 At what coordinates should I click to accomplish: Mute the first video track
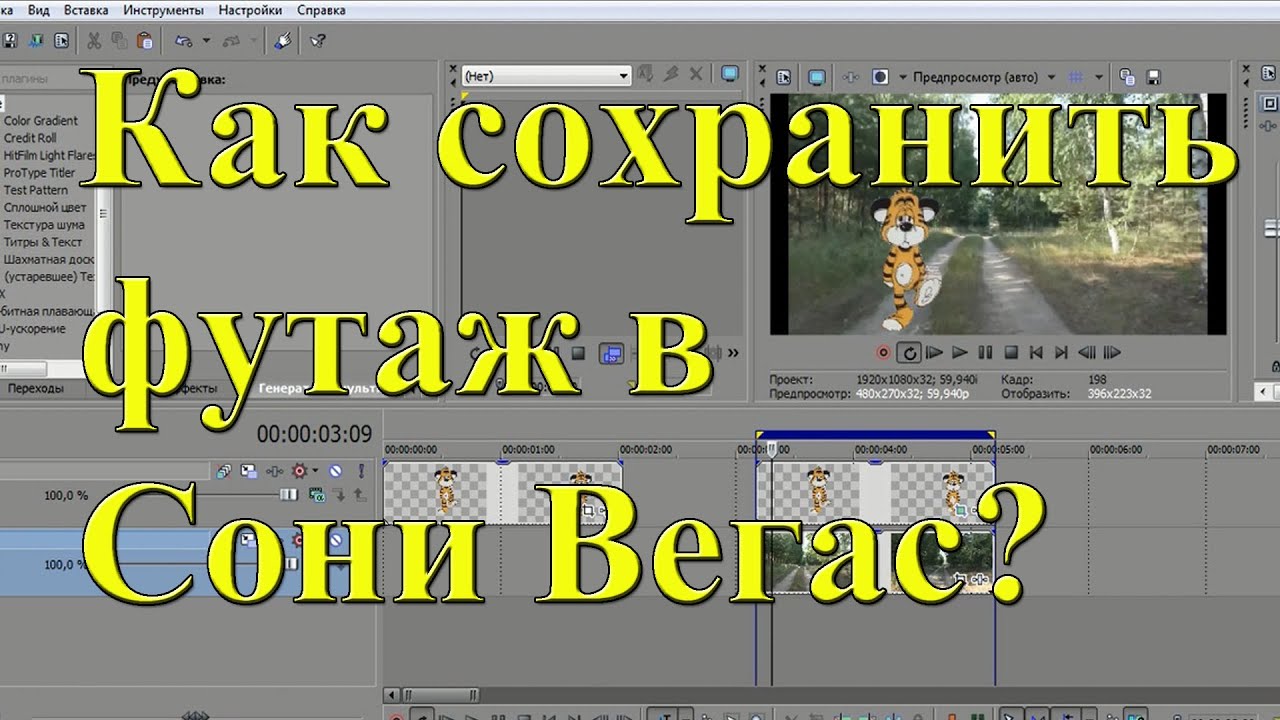click(336, 471)
